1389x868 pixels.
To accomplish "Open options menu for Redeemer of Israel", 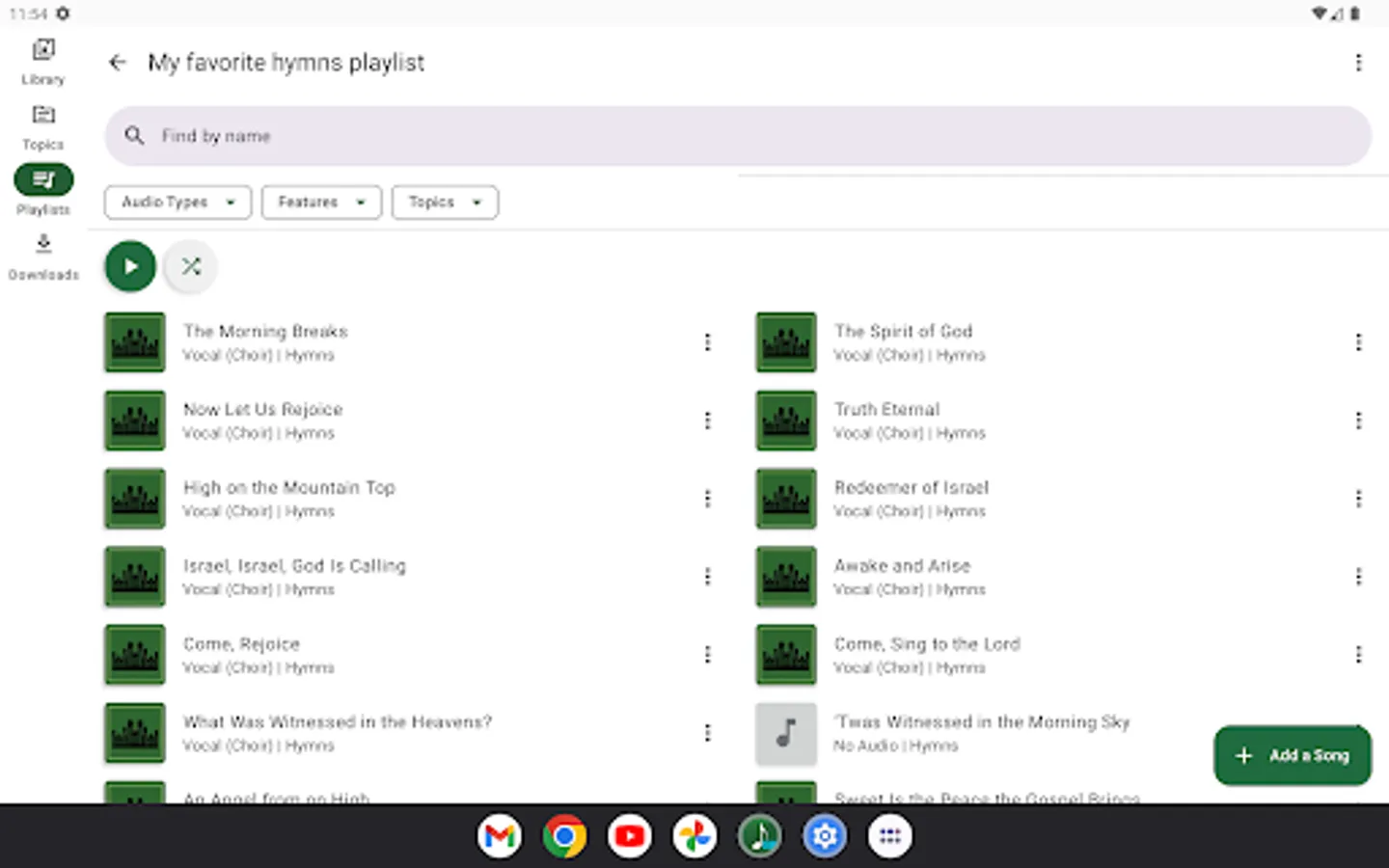I will coord(1358,499).
